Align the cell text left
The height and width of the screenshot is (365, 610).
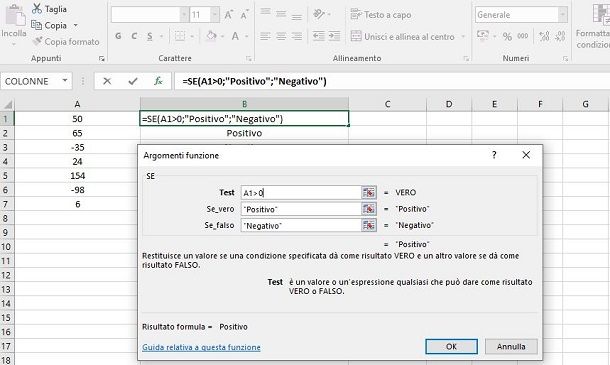pos(265,36)
